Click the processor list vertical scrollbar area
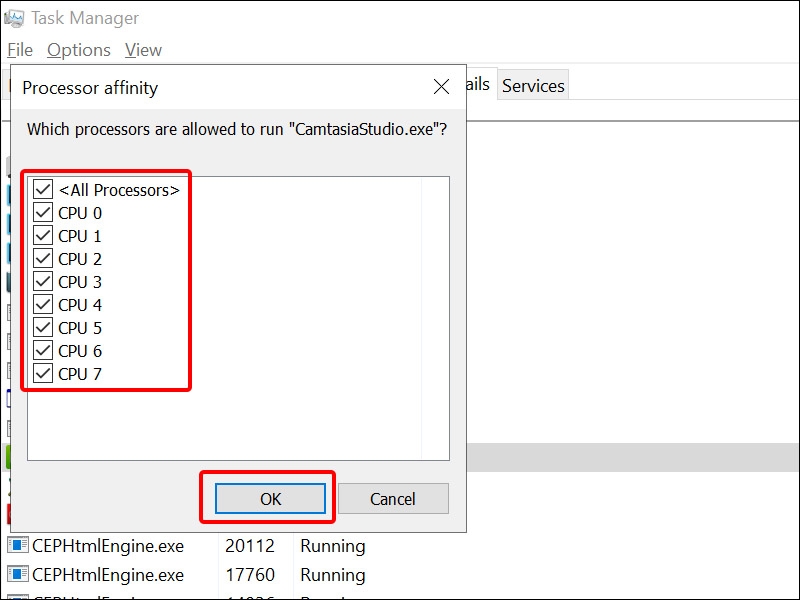The height and width of the screenshot is (600, 800). [435, 318]
